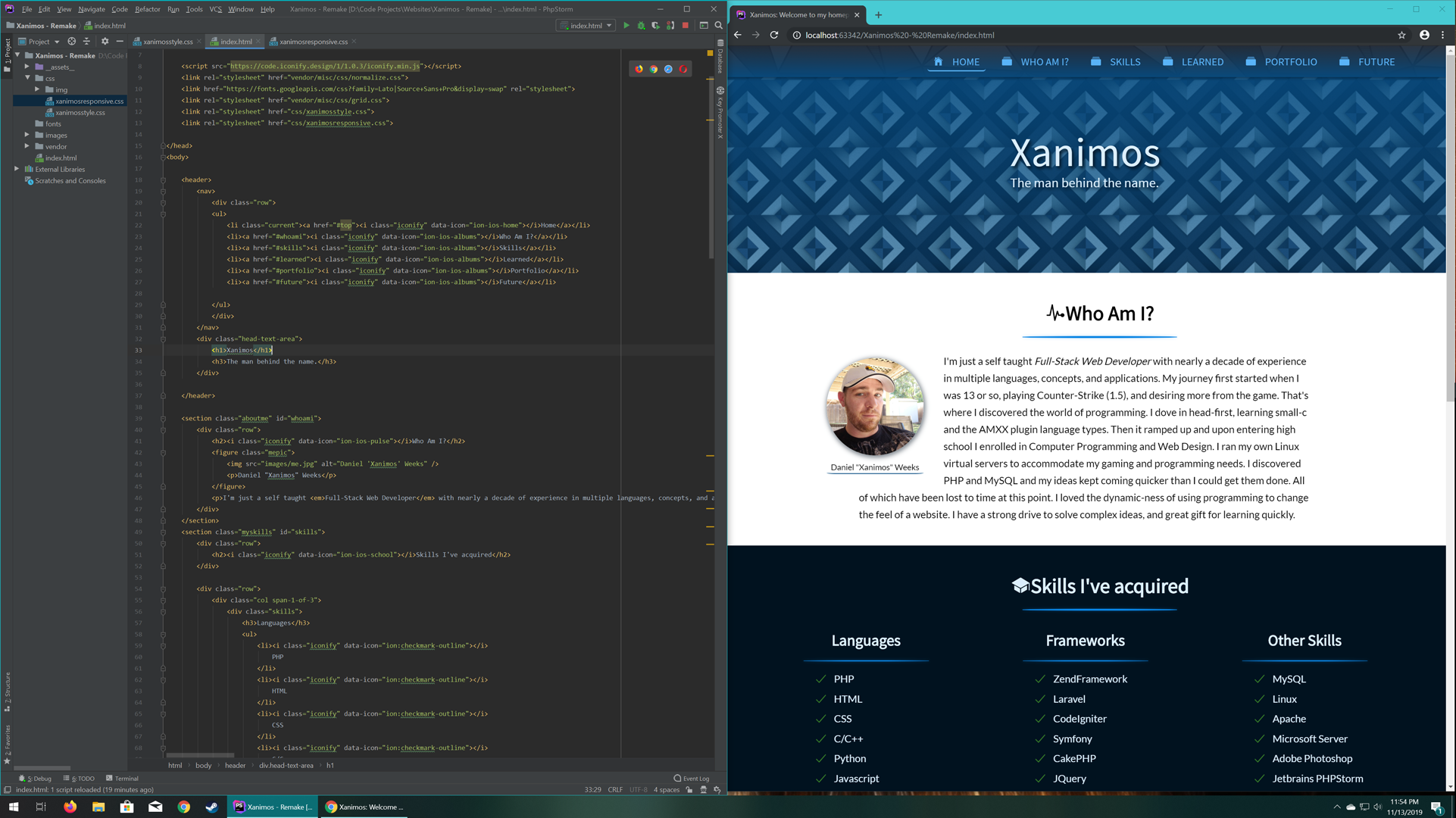This screenshot has width=1456, height=818.
Task: Collapse the css folder in project tree
Action: pyautogui.click(x=27, y=78)
